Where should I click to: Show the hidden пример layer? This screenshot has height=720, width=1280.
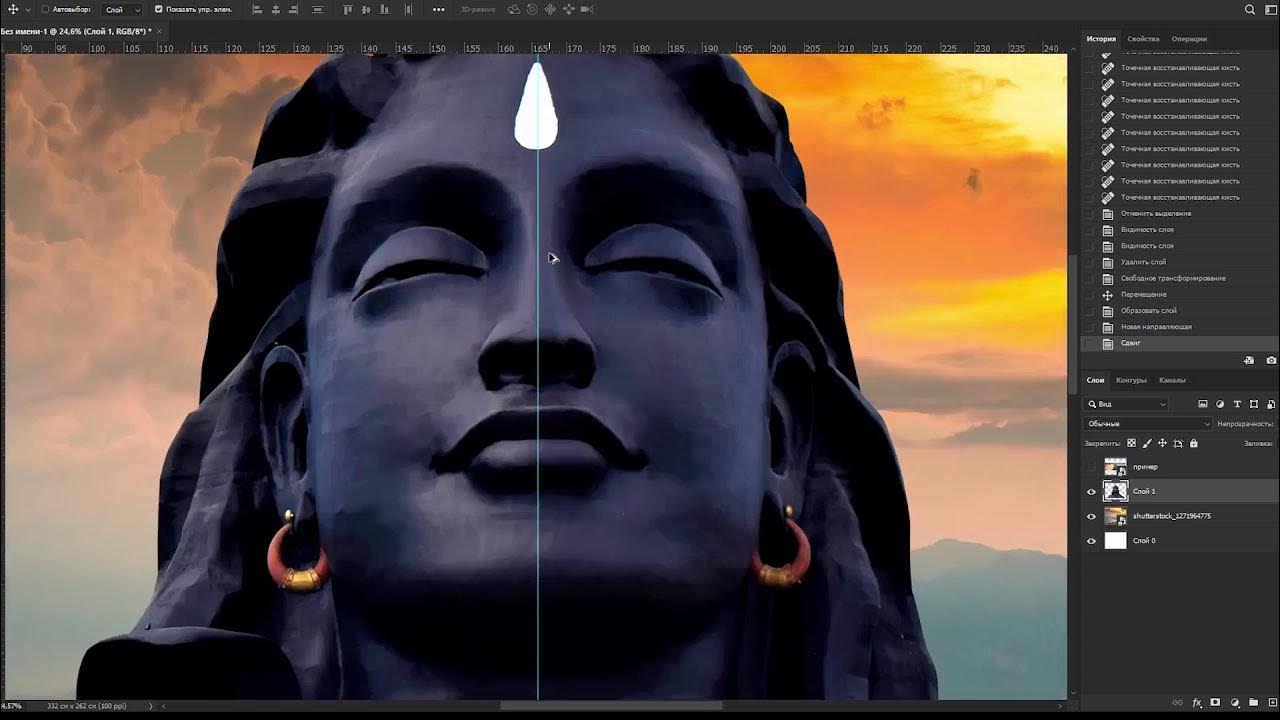1091,467
